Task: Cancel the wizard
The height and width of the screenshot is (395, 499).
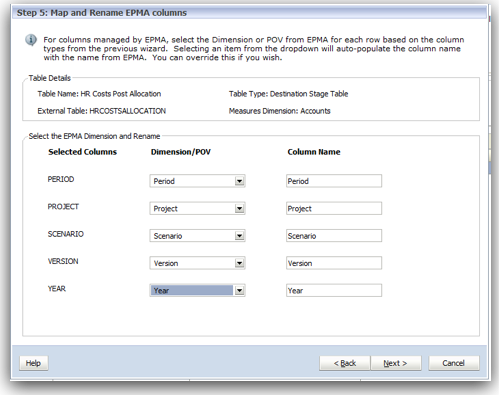Action: [454, 363]
